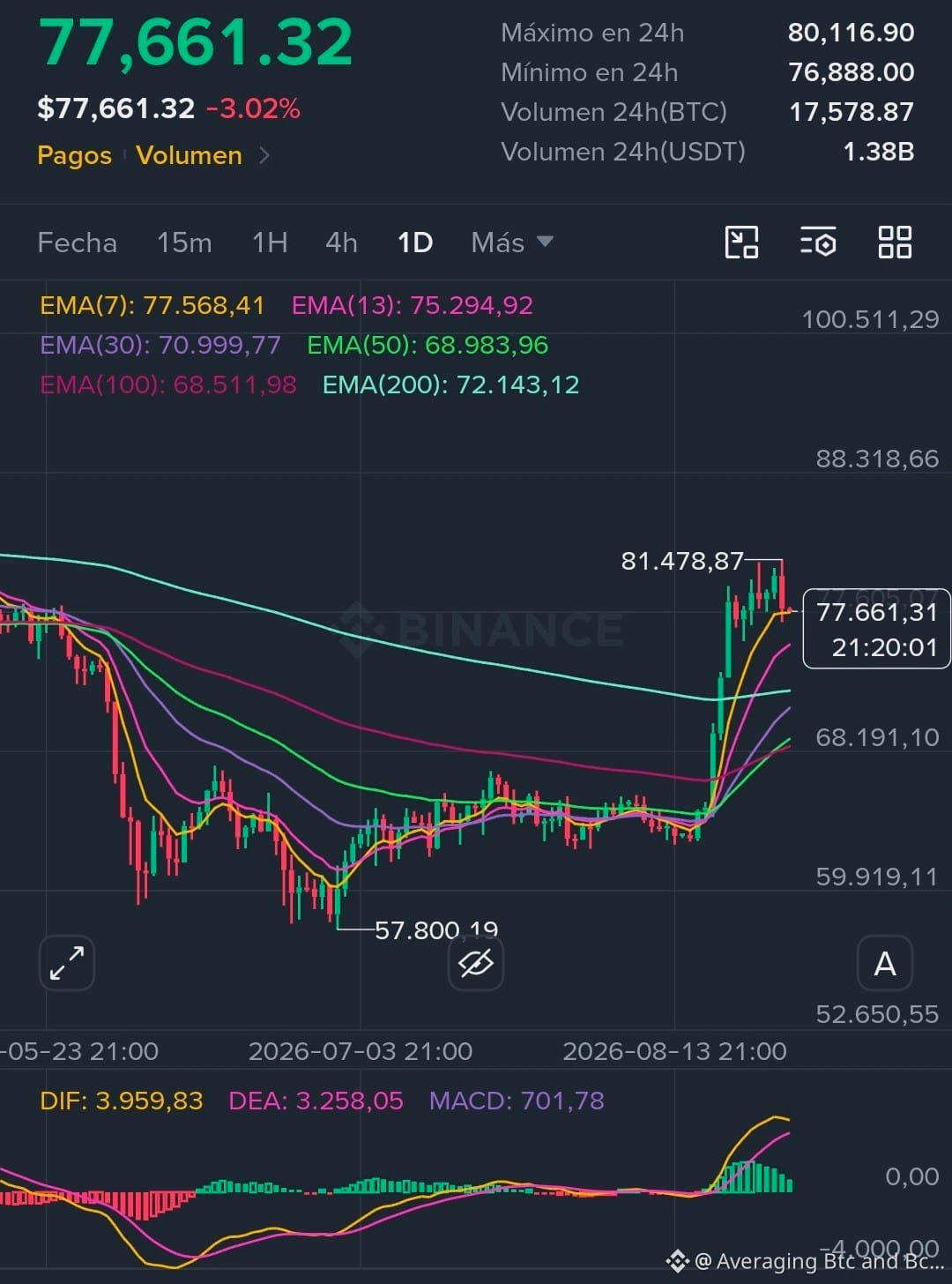Click the EMA(200): 72.143,12 label
The width and height of the screenshot is (952, 1284).
[x=451, y=384]
